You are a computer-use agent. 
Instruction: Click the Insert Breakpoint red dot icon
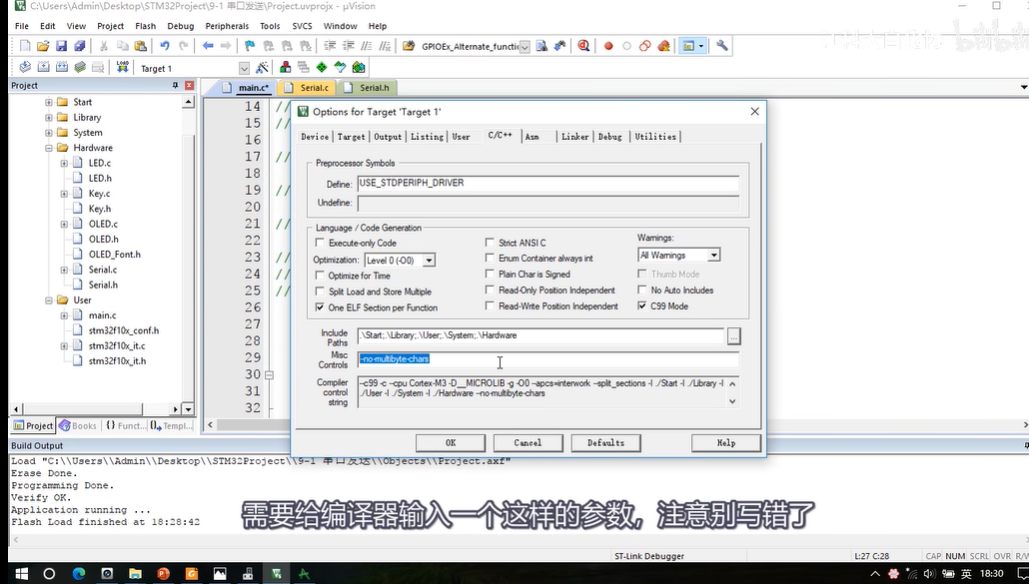608,46
